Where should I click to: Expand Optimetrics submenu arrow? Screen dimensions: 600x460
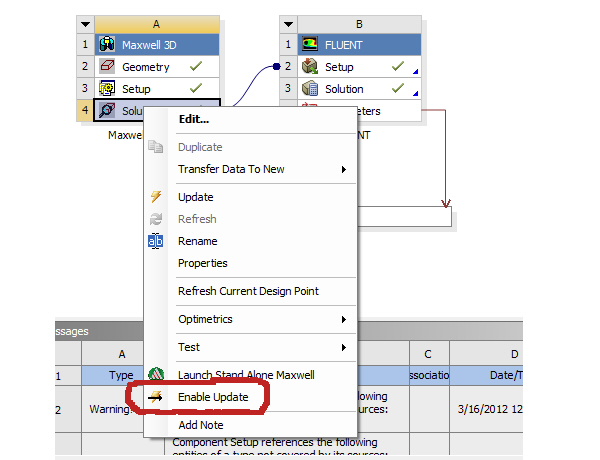344,319
